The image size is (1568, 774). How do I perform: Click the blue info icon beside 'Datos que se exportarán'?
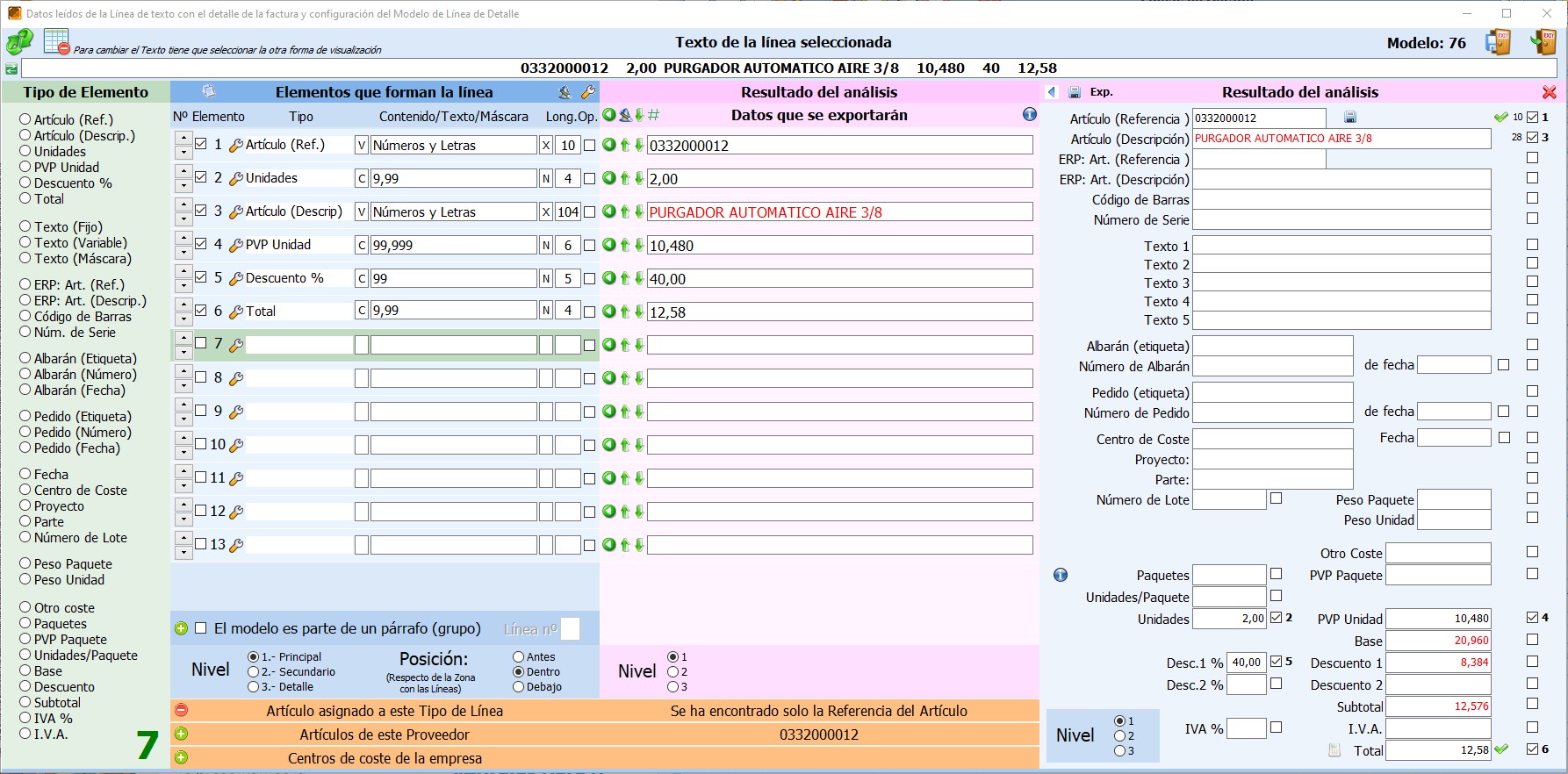click(x=1030, y=114)
